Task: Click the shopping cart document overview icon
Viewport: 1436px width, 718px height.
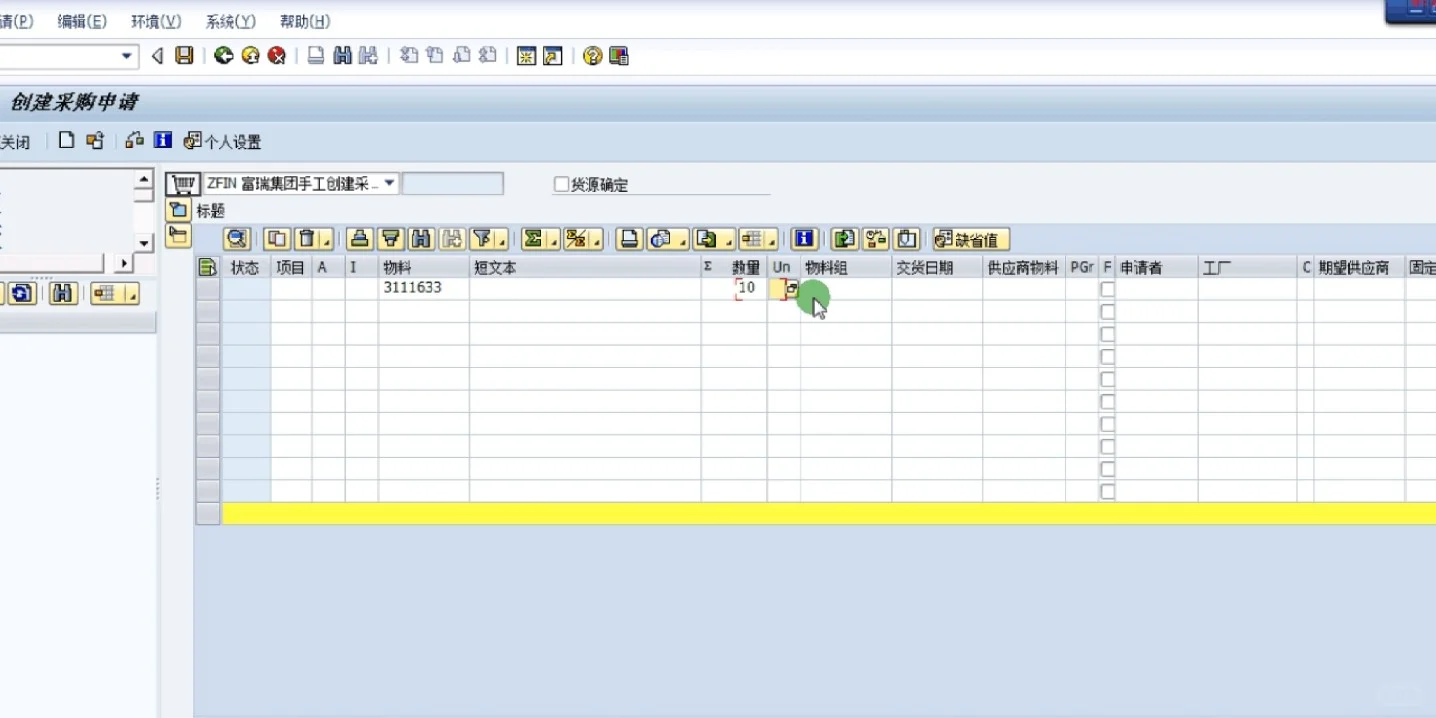Action: pos(182,184)
